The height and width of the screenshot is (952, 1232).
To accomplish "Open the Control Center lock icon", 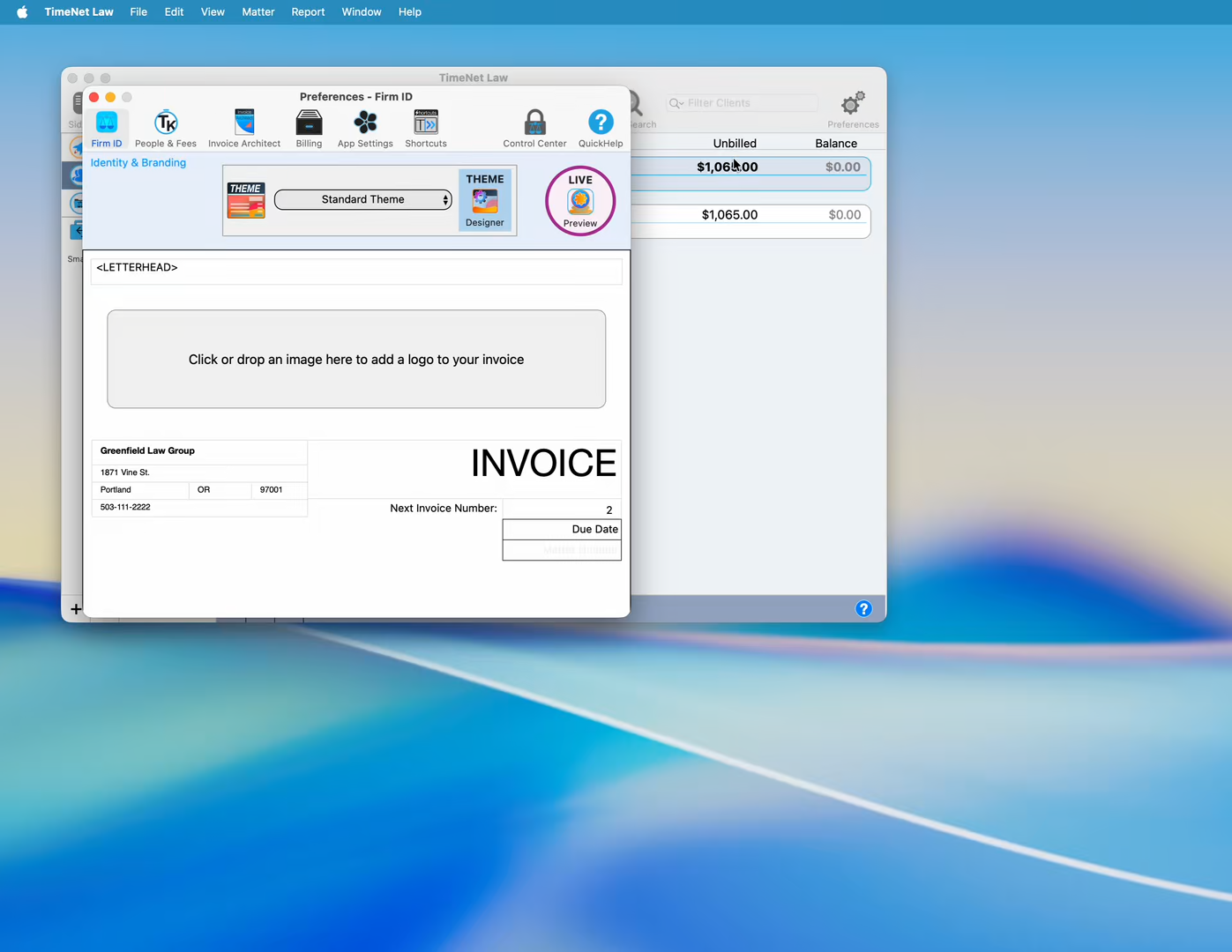I will point(534,129).
